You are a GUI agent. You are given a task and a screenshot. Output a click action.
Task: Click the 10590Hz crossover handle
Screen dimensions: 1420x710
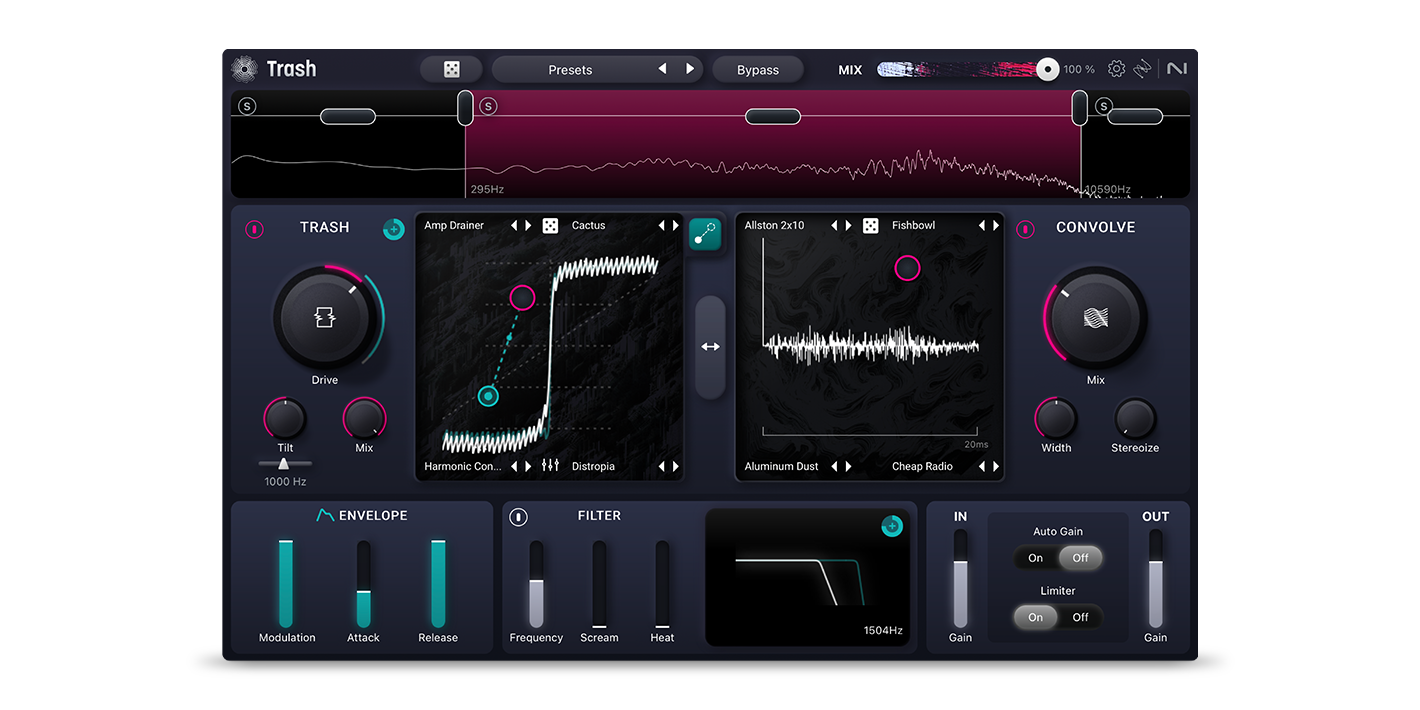pyautogui.click(x=1080, y=107)
